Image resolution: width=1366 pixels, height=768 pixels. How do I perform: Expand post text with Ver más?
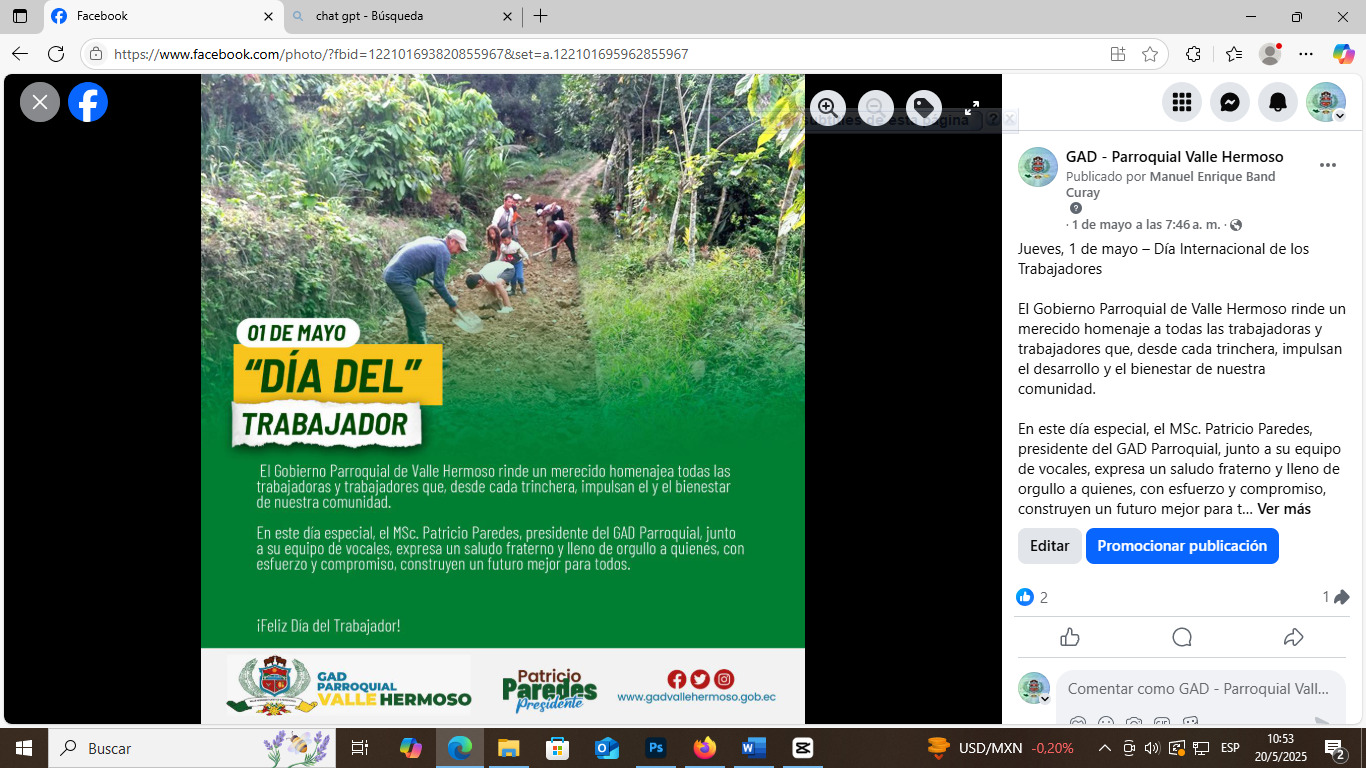pyautogui.click(x=1283, y=509)
